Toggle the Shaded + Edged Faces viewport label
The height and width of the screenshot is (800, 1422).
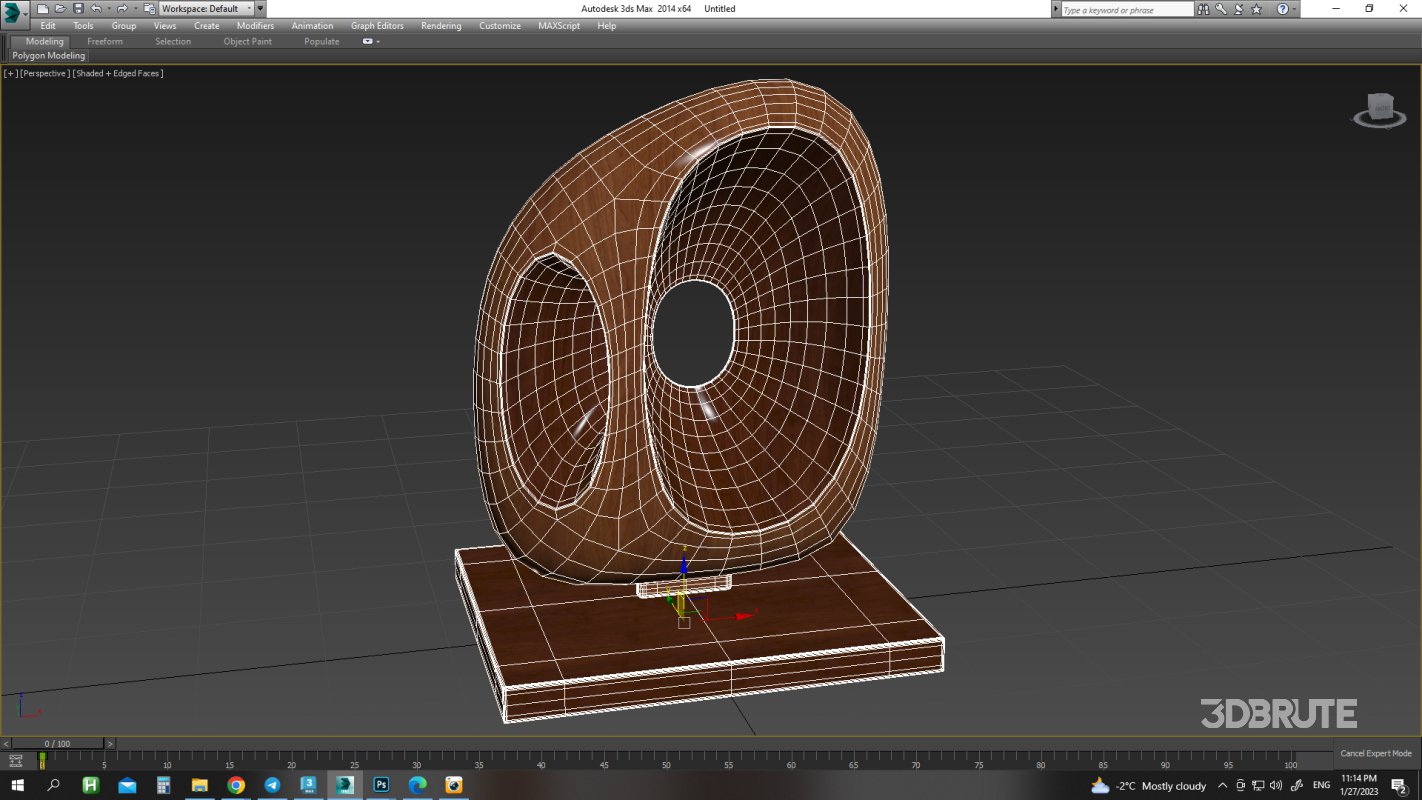[117, 73]
